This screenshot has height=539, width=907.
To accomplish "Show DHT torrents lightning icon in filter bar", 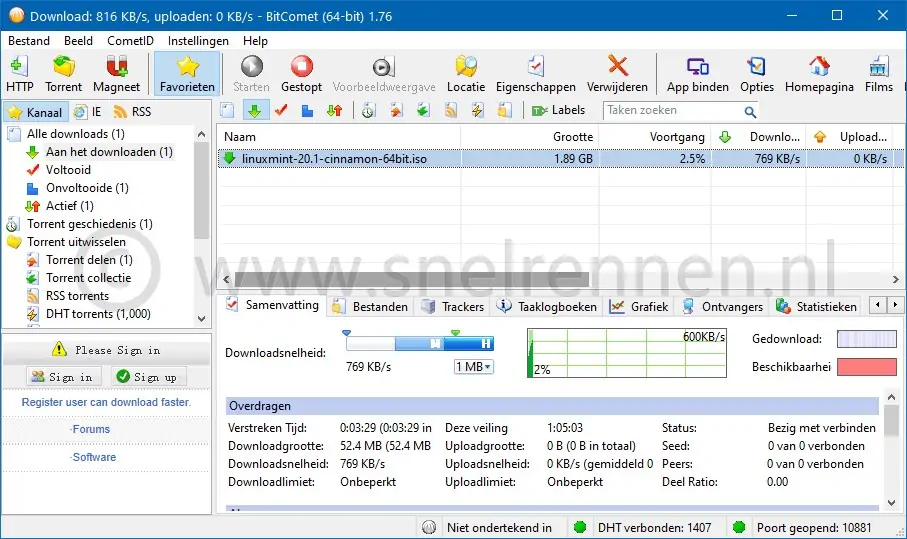I will 477,110.
